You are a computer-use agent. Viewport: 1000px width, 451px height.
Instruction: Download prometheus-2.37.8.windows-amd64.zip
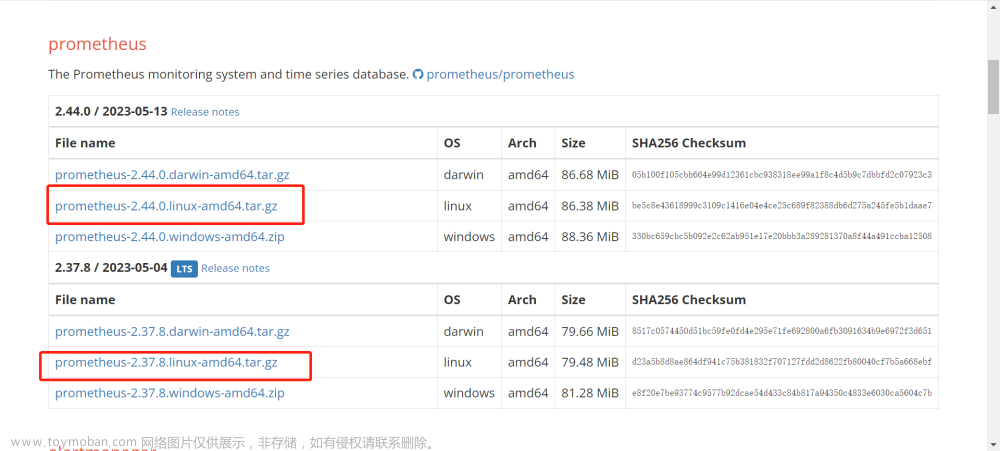[x=170, y=394]
